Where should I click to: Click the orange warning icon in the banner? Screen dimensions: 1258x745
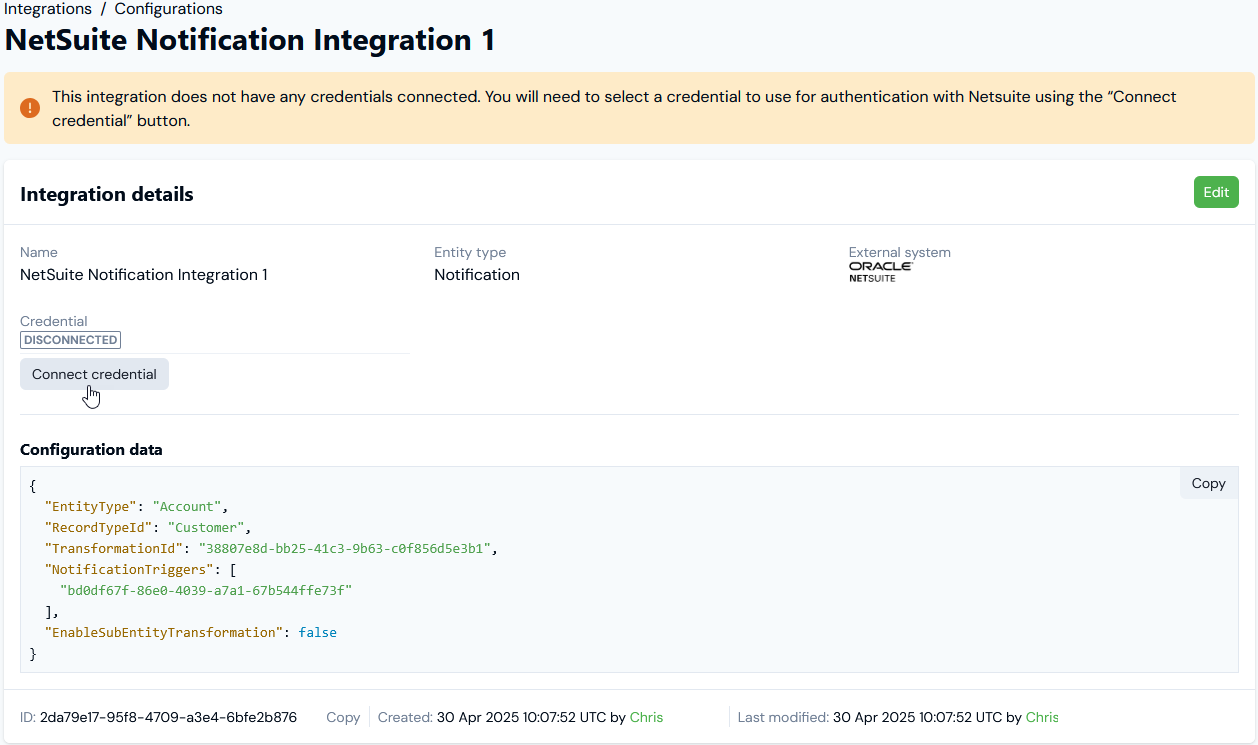point(30,108)
